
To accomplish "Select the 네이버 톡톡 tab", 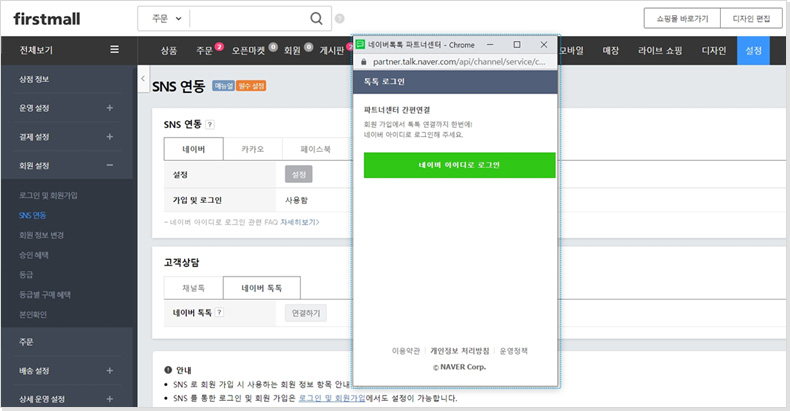I will (261, 288).
